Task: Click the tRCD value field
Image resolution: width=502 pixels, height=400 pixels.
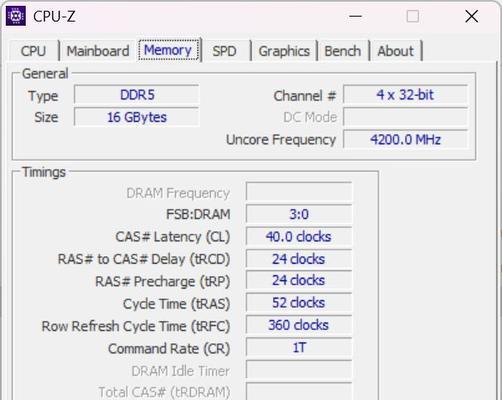Action: coord(299,259)
